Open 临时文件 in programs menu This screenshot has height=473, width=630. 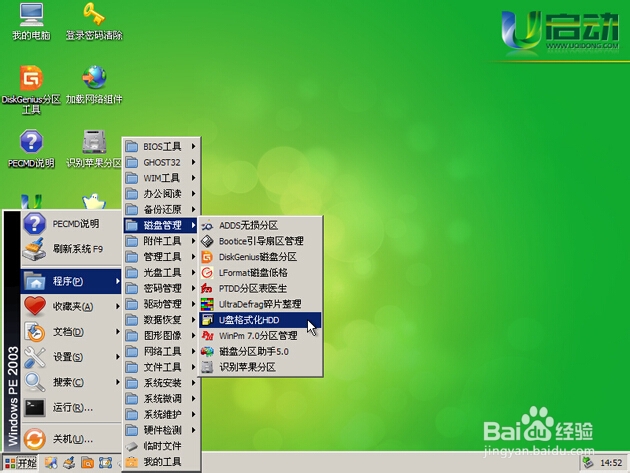tap(161, 446)
